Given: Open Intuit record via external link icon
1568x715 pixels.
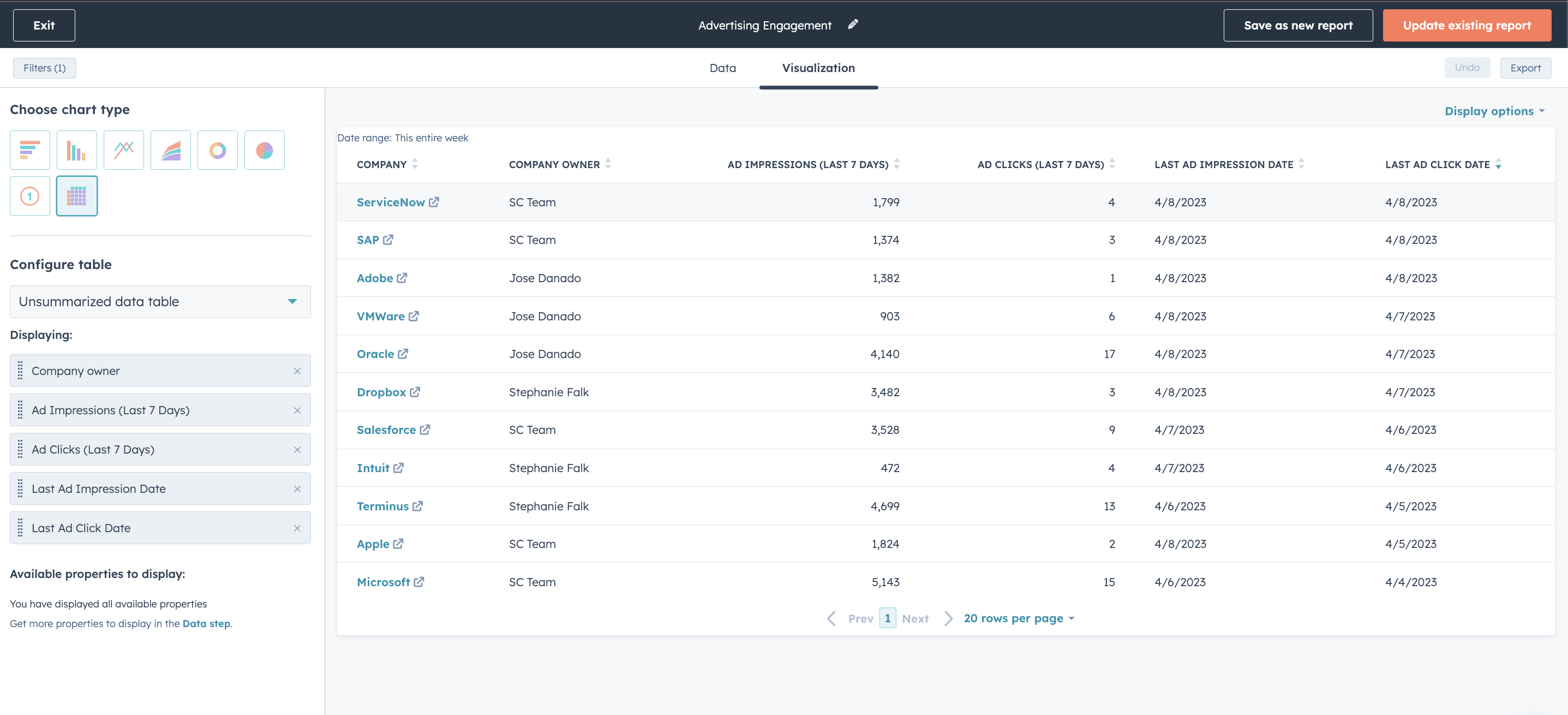Looking at the screenshot, I should point(399,468).
